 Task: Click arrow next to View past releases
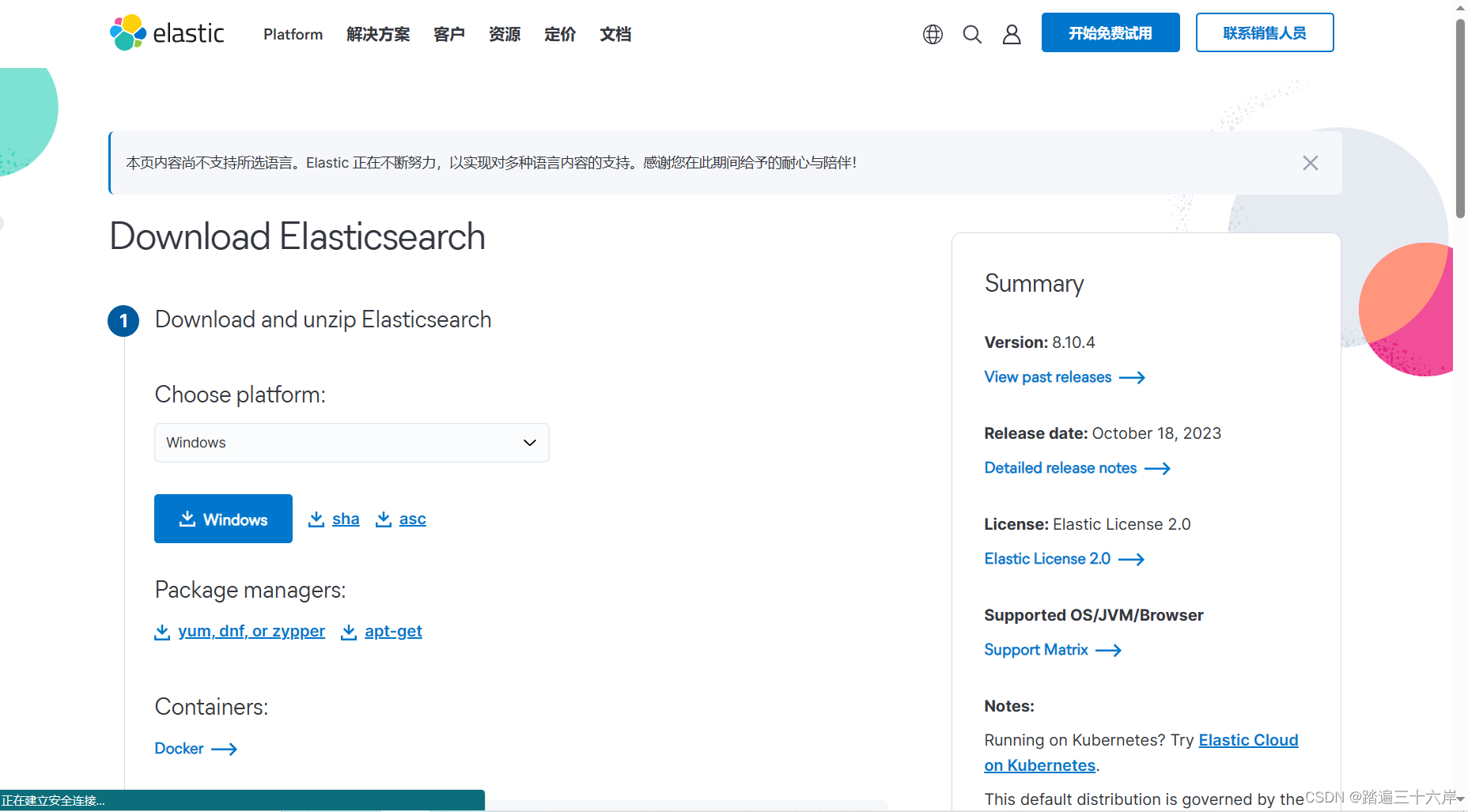[1133, 378]
